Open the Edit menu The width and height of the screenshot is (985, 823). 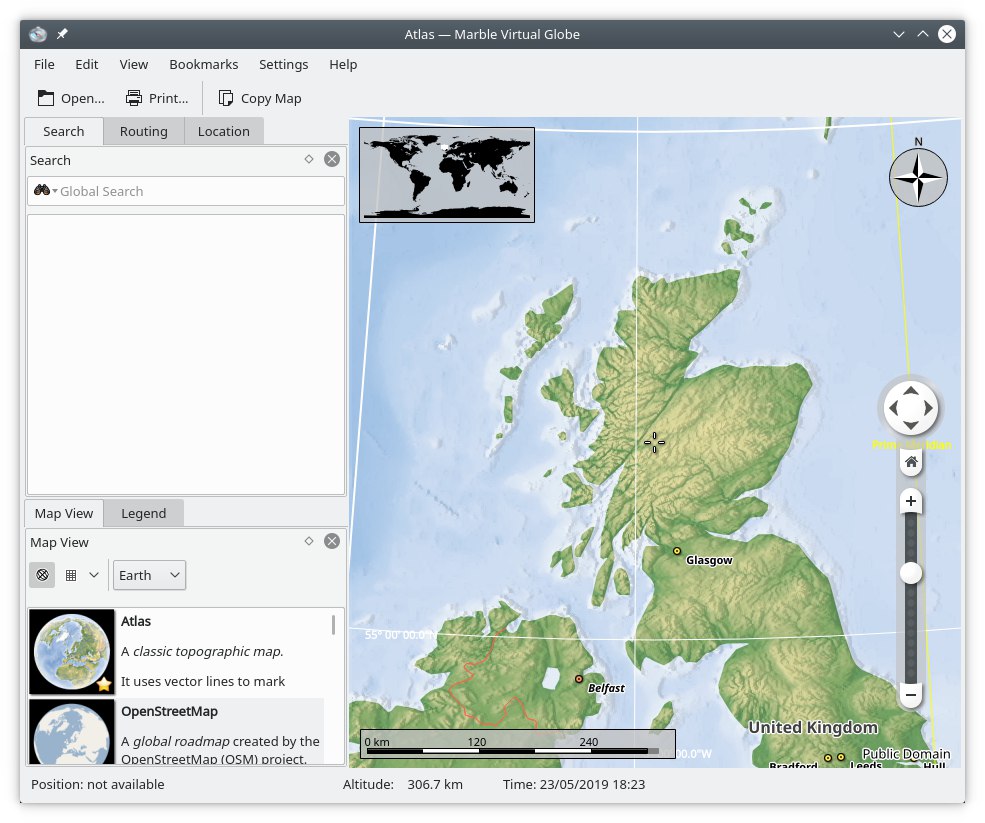pyautogui.click(x=87, y=64)
